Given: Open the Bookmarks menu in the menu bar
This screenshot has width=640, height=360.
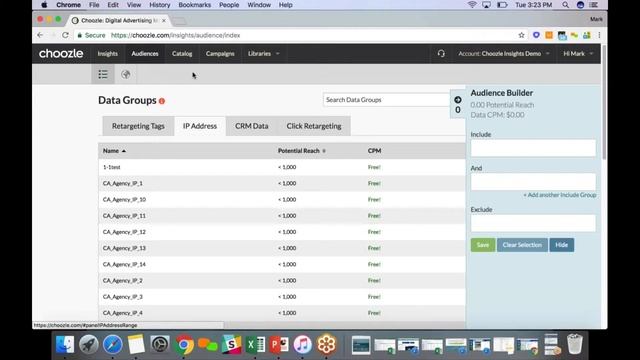Looking at the screenshot, I should click(x=195, y=5).
